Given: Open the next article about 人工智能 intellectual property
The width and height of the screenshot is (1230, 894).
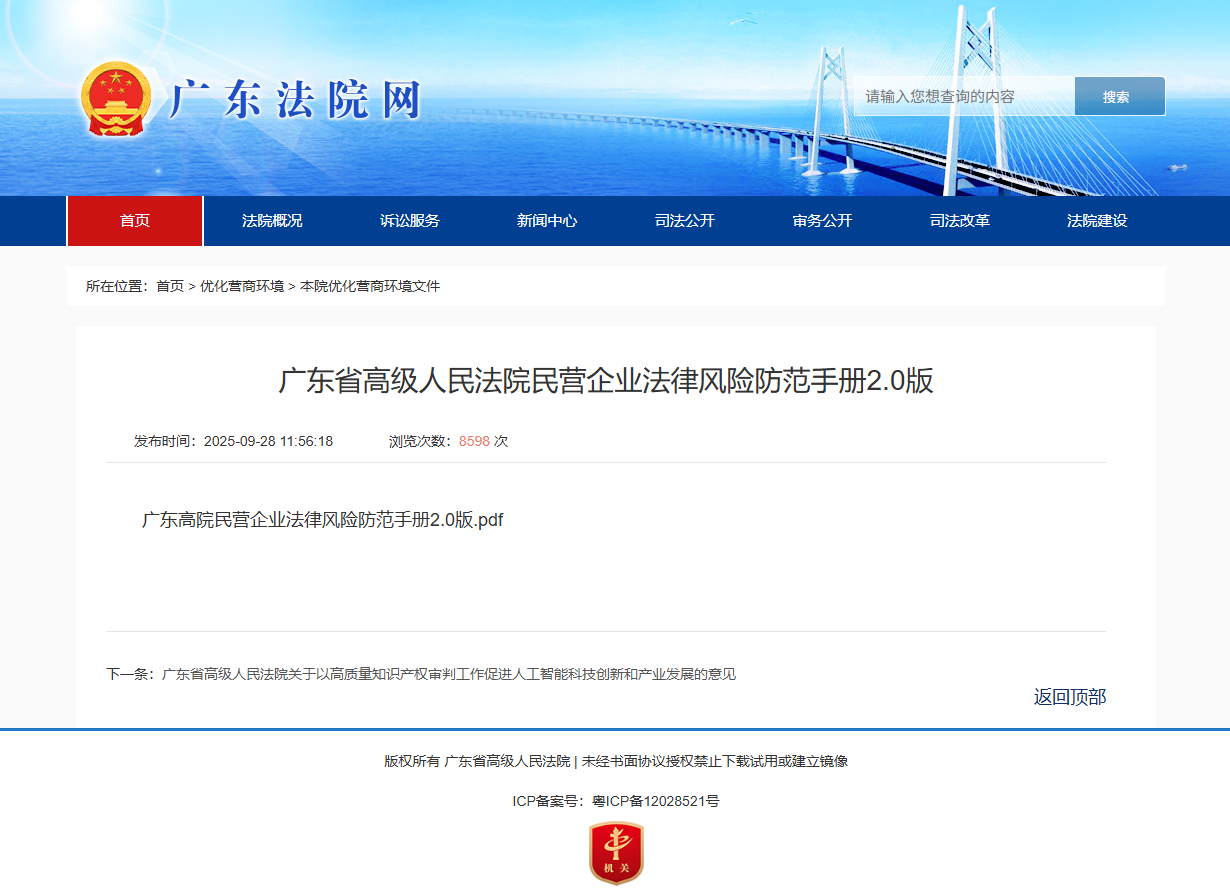Looking at the screenshot, I should point(448,674).
